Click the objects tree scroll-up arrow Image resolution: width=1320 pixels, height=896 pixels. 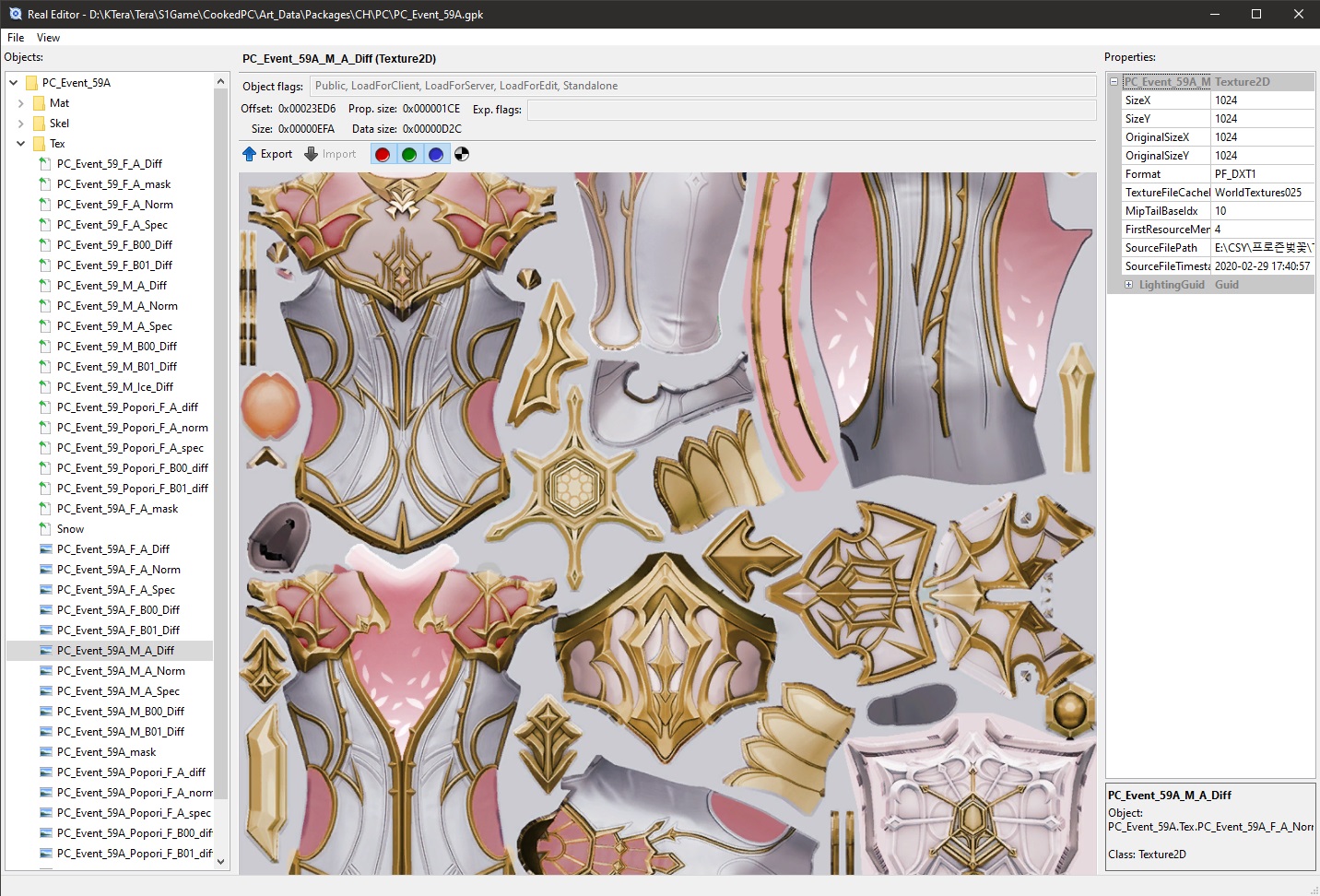point(221,81)
